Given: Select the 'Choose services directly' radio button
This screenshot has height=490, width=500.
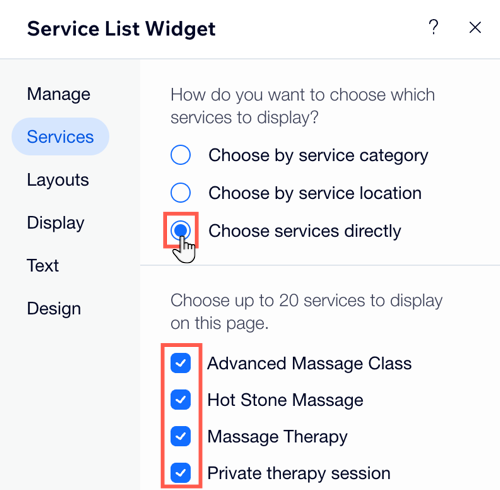Looking at the screenshot, I should [181, 230].
